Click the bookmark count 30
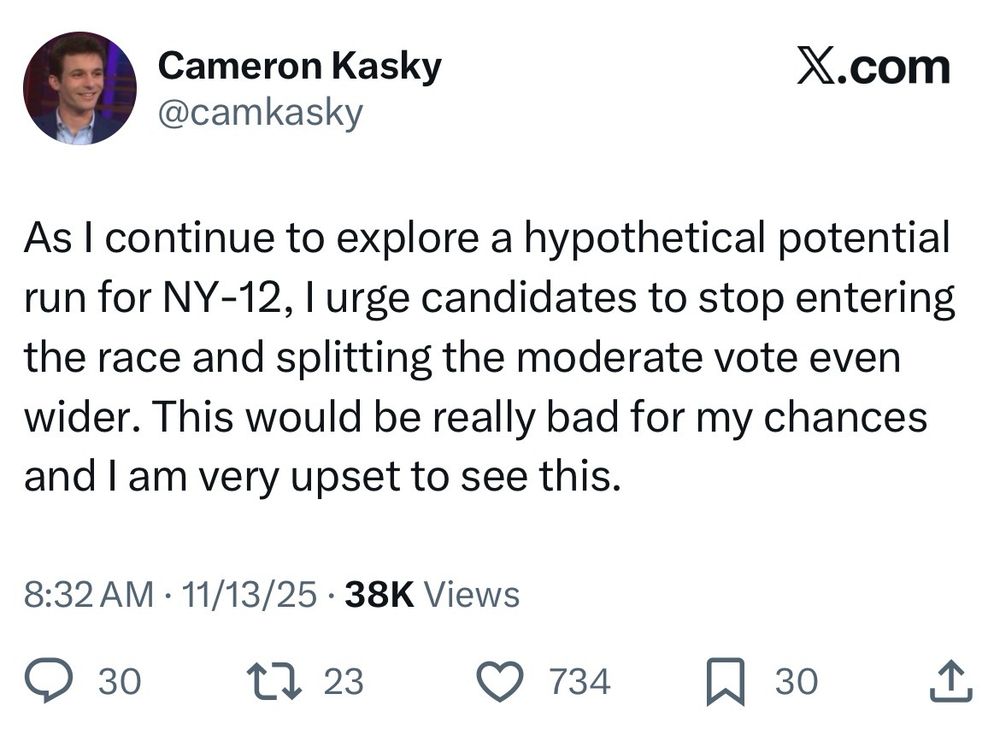The width and height of the screenshot is (1000, 735). point(797,682)
